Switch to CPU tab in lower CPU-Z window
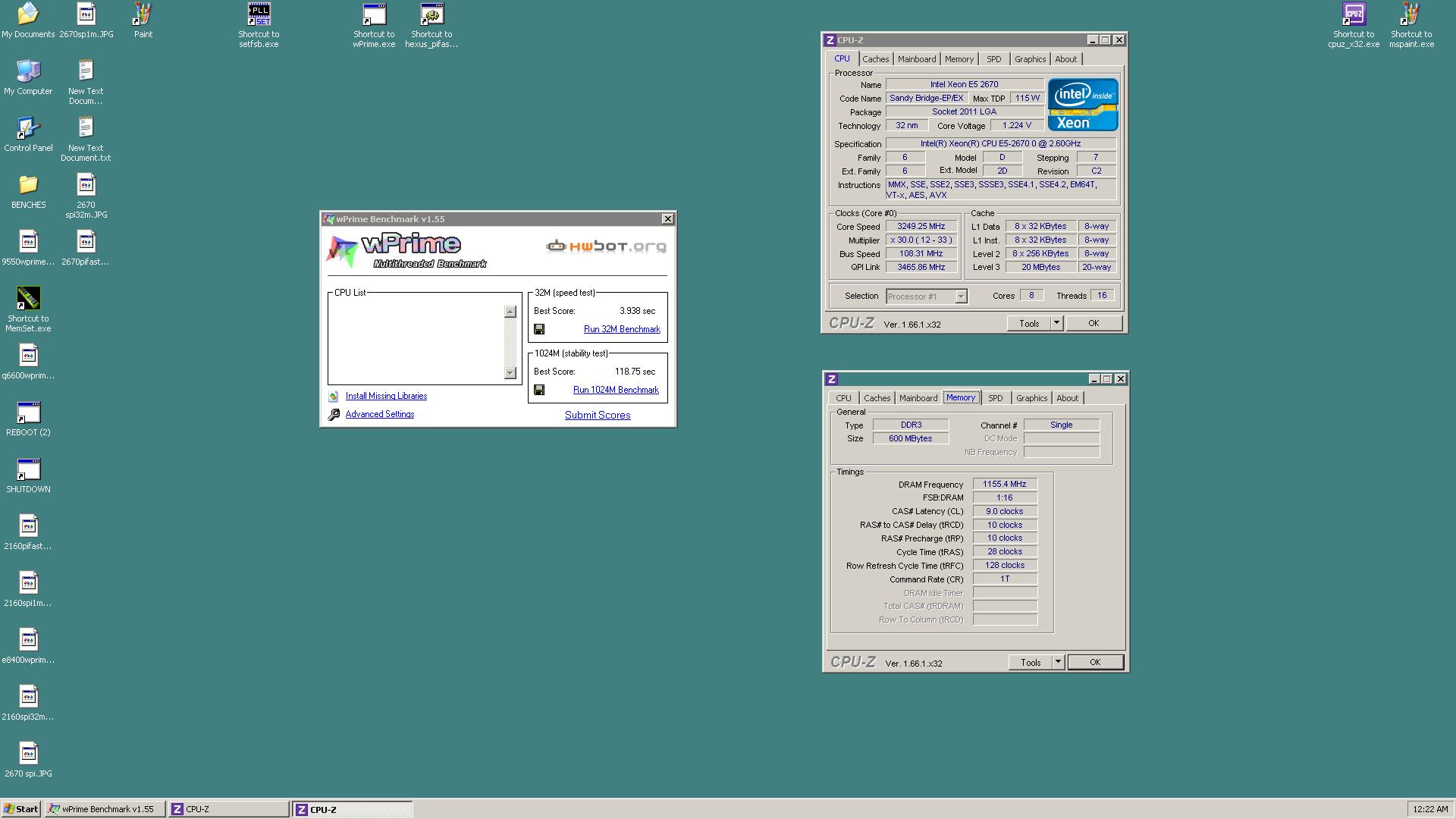 pos(843,398)
